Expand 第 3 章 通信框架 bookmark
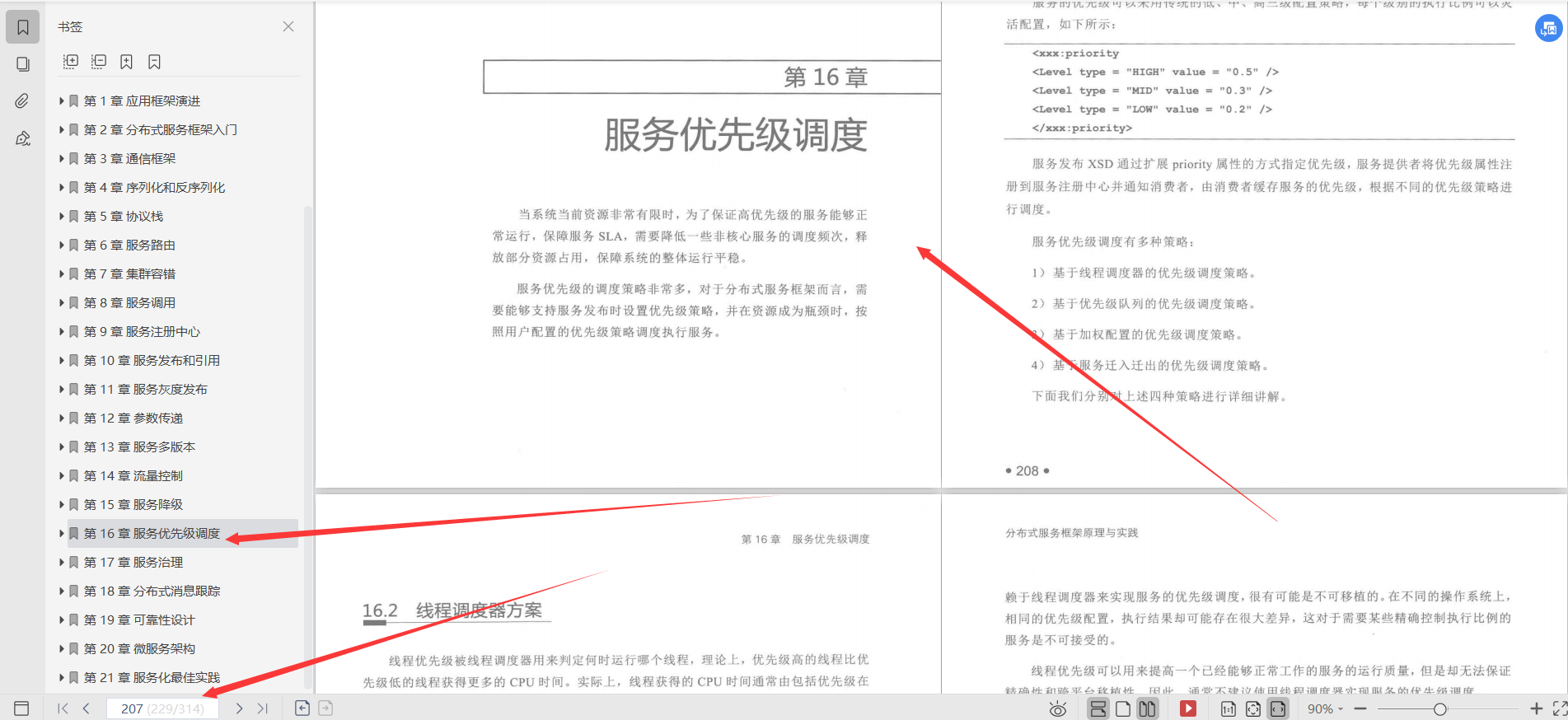 (x=61, y=158)
